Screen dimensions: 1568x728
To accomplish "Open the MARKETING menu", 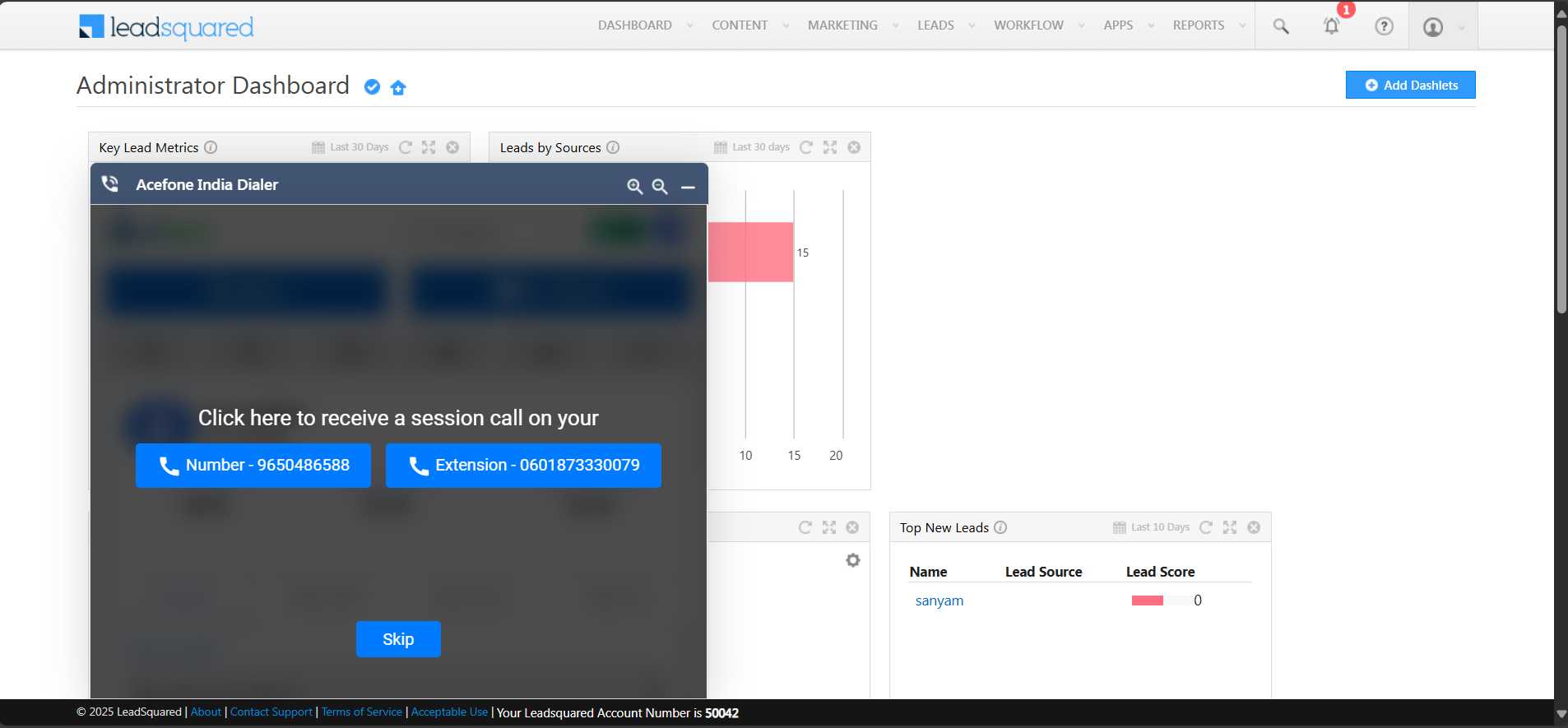I will pyautogui.click(x=842, y=26).
